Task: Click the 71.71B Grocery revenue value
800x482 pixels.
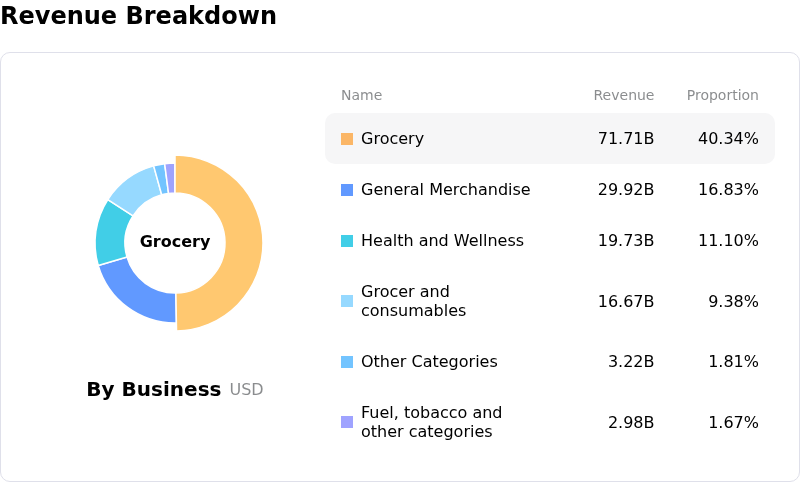Action: 625,139
